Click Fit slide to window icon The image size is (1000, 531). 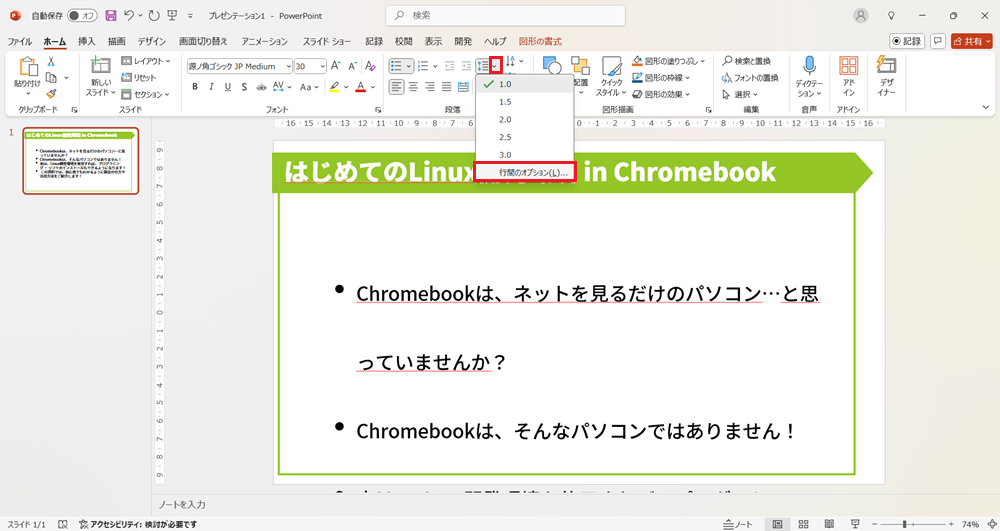pyautogui.click(x=991, y=524)
